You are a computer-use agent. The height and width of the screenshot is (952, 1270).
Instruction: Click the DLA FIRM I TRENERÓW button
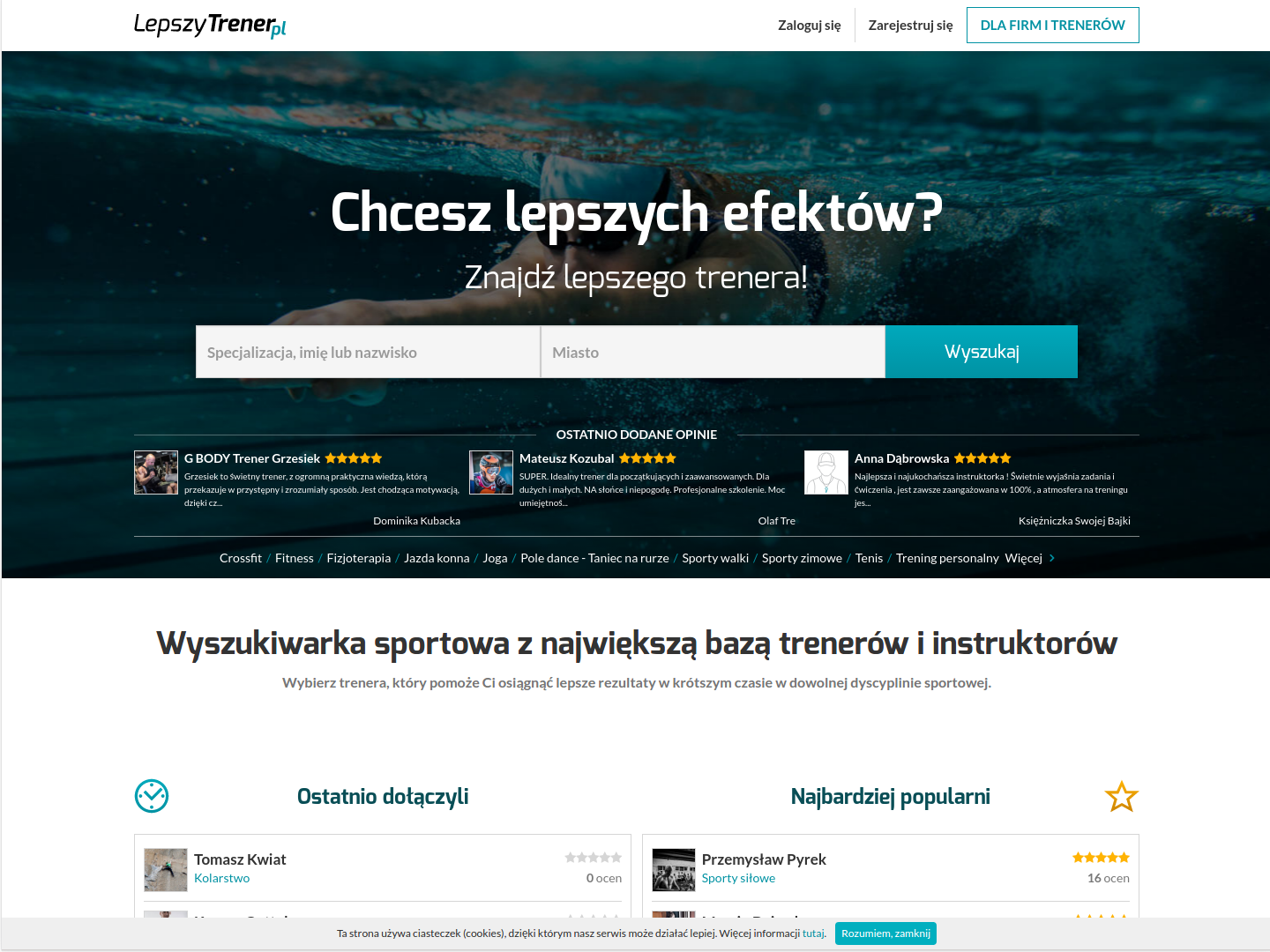(1053, 26)
